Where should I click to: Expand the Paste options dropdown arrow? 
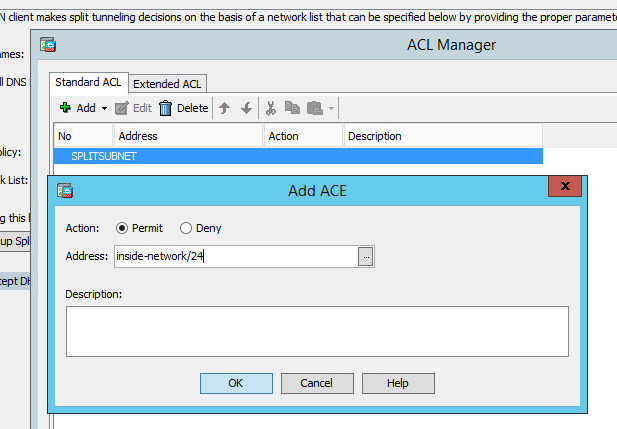coord(332,108)
